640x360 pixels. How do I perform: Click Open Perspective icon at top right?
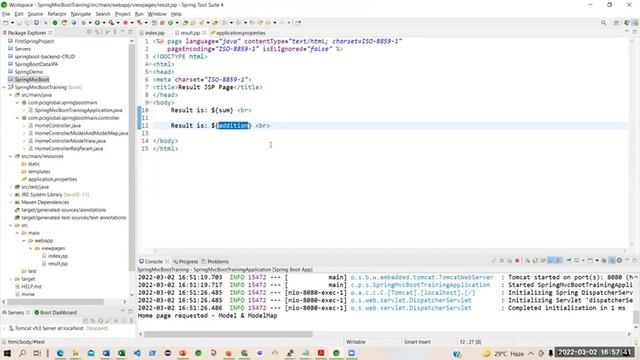pos(616,23)
